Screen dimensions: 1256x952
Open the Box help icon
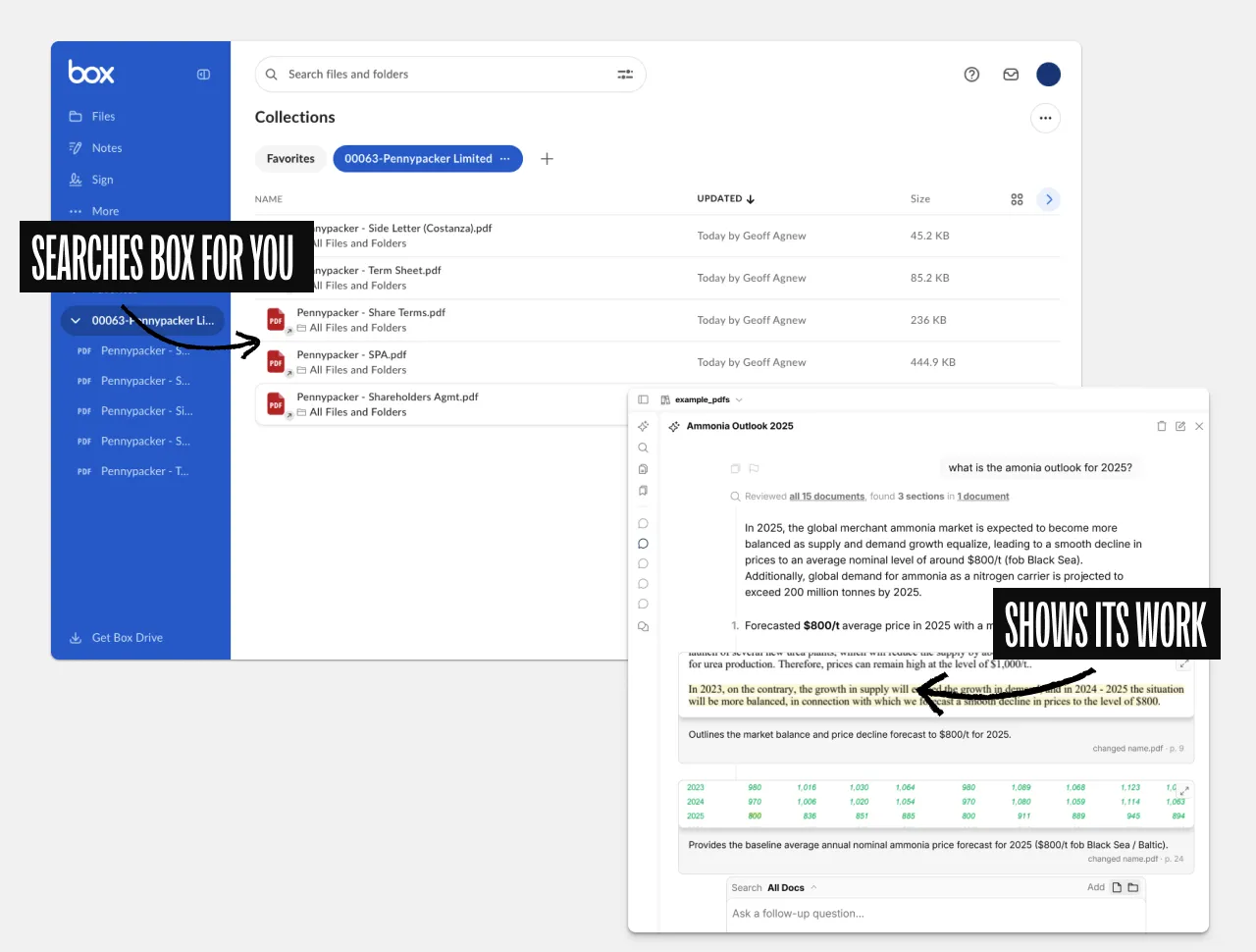click(x=971, y=75)
